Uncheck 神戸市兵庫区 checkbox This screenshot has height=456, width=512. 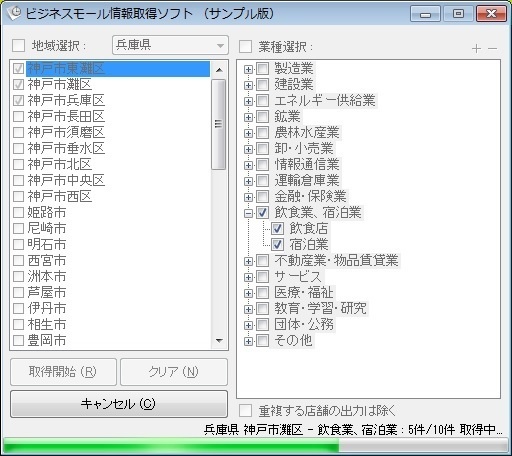[x=18, y=100]
